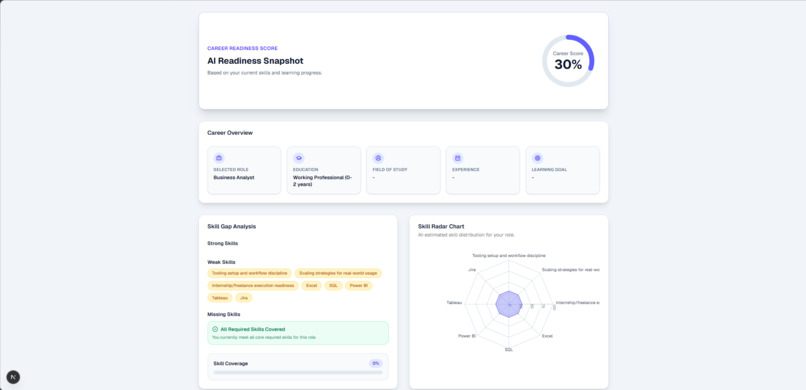
Task: Select the SQL weak skill tag
Action: 333,286
